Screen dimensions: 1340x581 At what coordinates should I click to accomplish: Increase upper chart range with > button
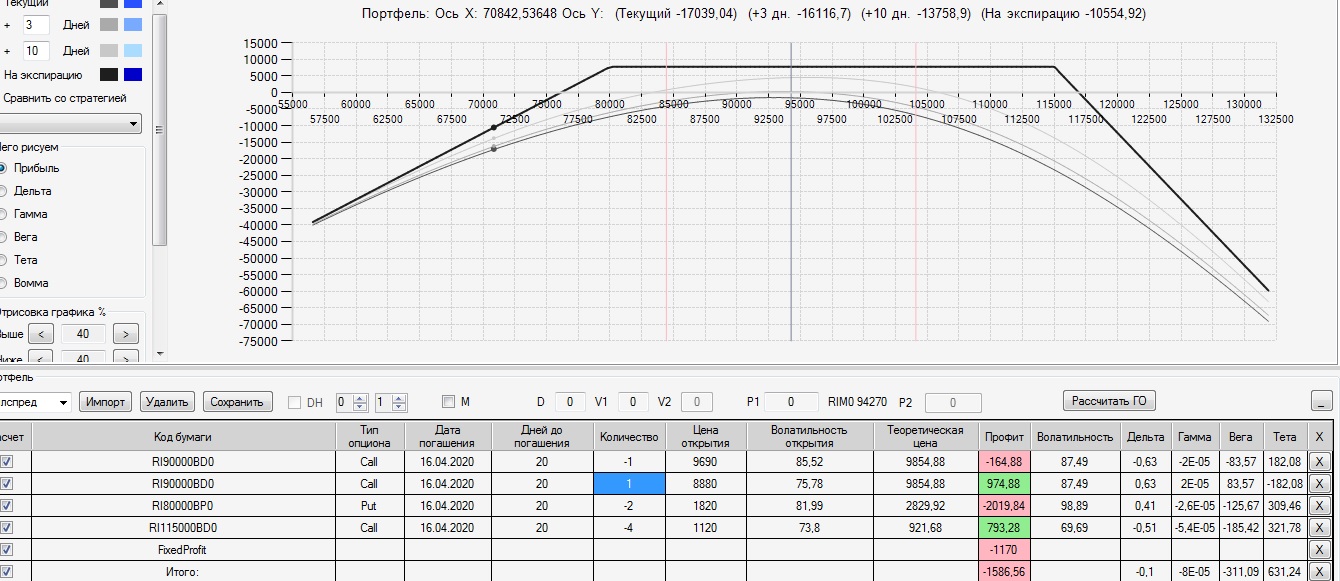[125, 333]
